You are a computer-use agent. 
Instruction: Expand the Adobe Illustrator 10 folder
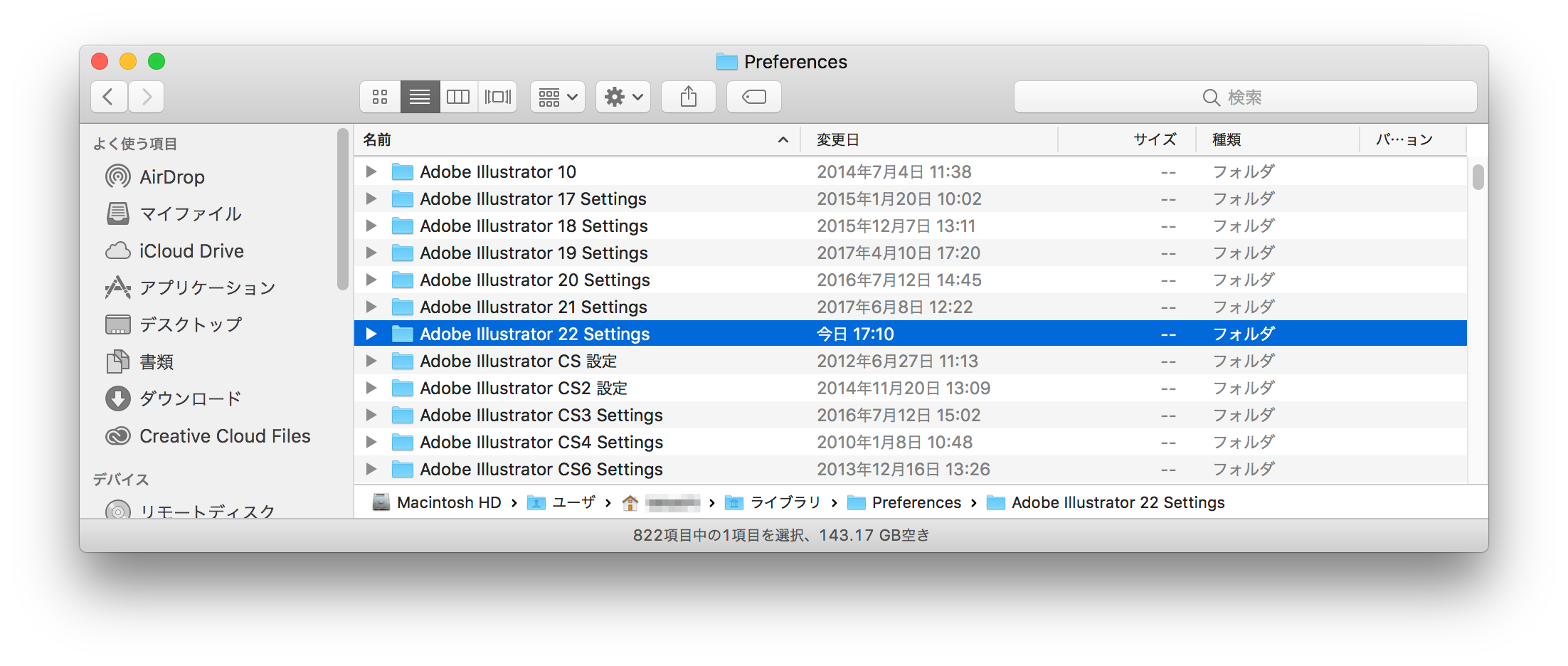pyautogui.click(x=371, y=171)
